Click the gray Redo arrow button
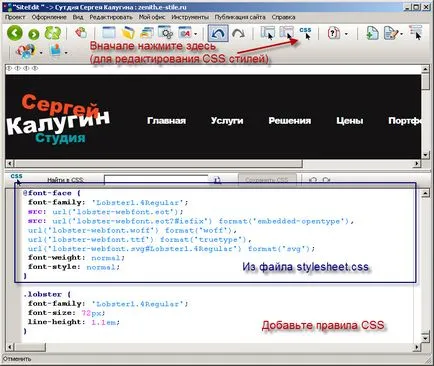The width and height of the screenshot is (434, 366). (x=238, y=33)
